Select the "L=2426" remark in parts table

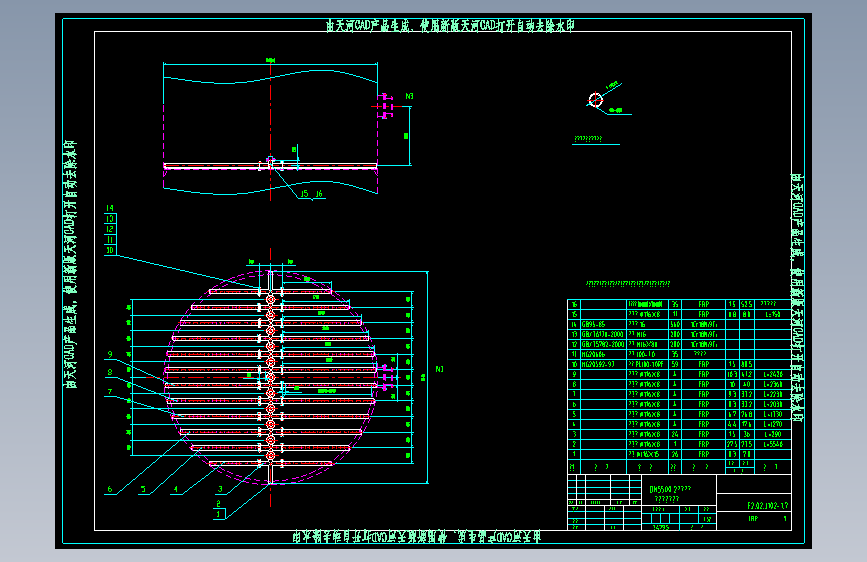pyautogui.click(x=773, y=374)
